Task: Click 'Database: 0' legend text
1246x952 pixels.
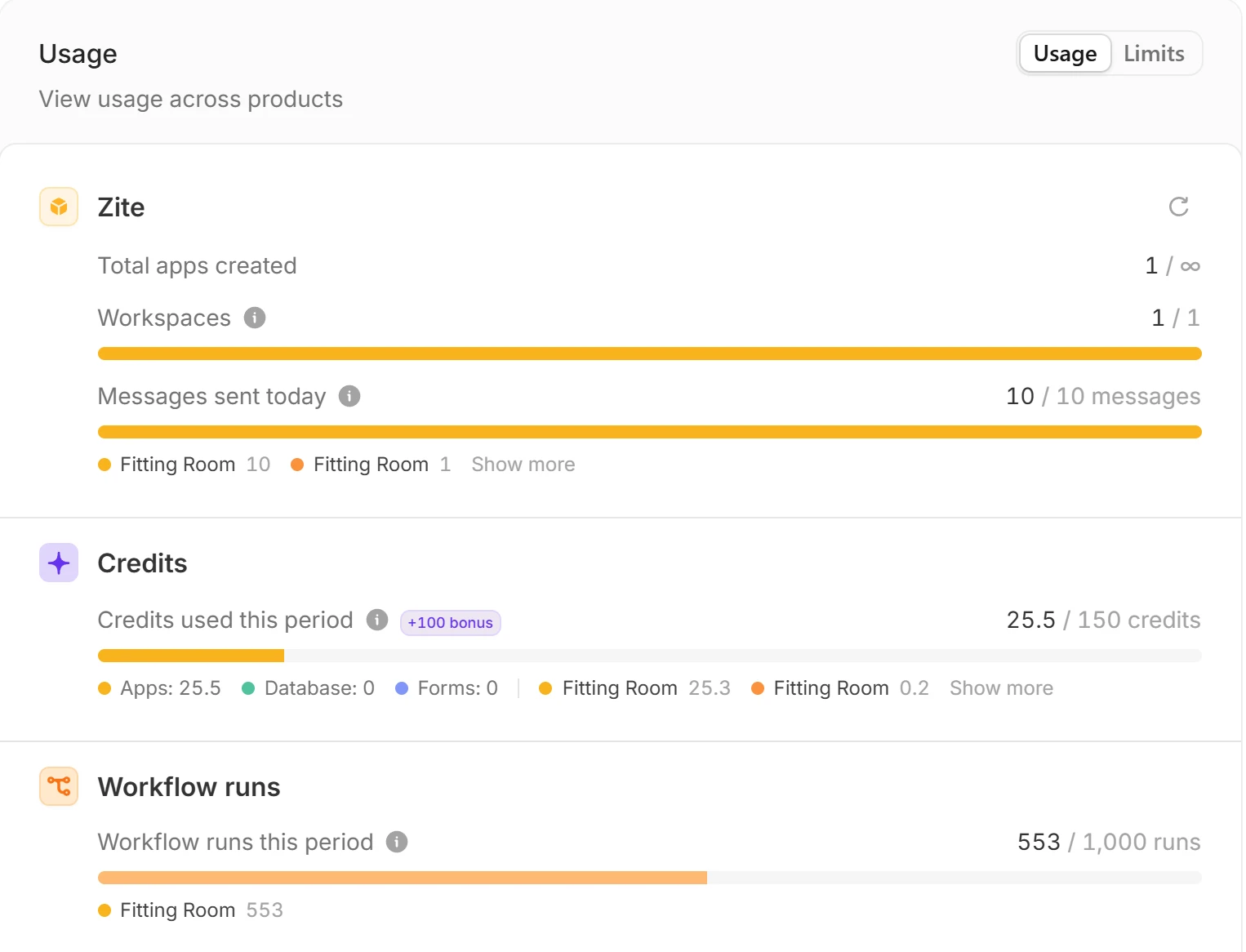Action: click(319, 688)
